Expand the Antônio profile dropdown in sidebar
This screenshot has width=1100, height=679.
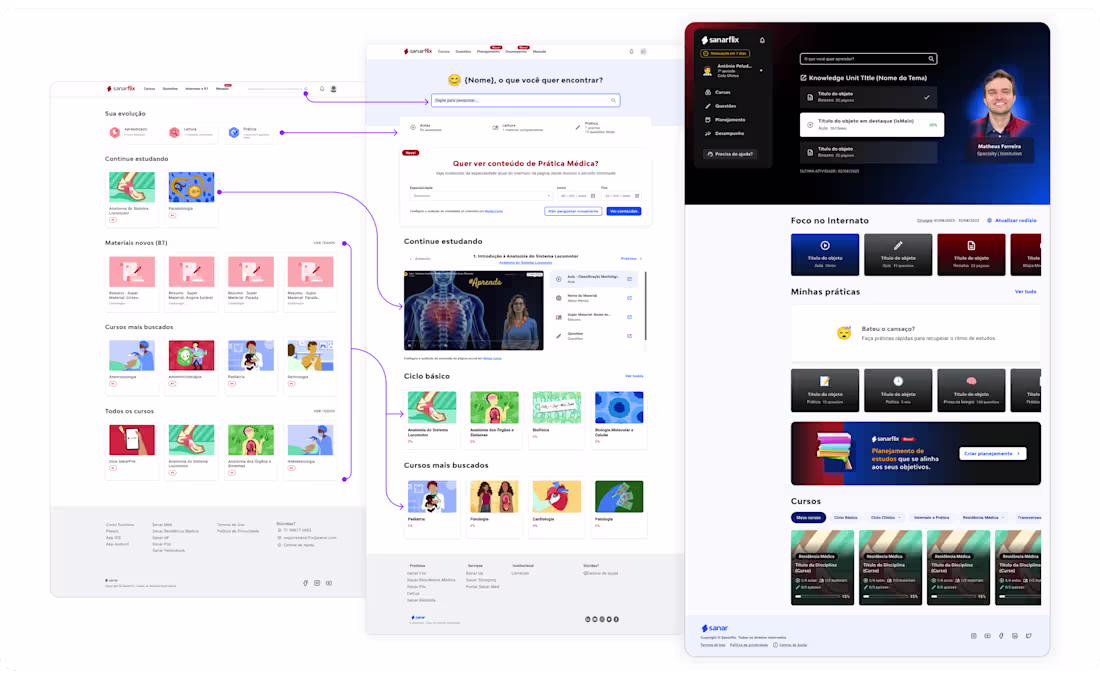[x=762, y=70]
